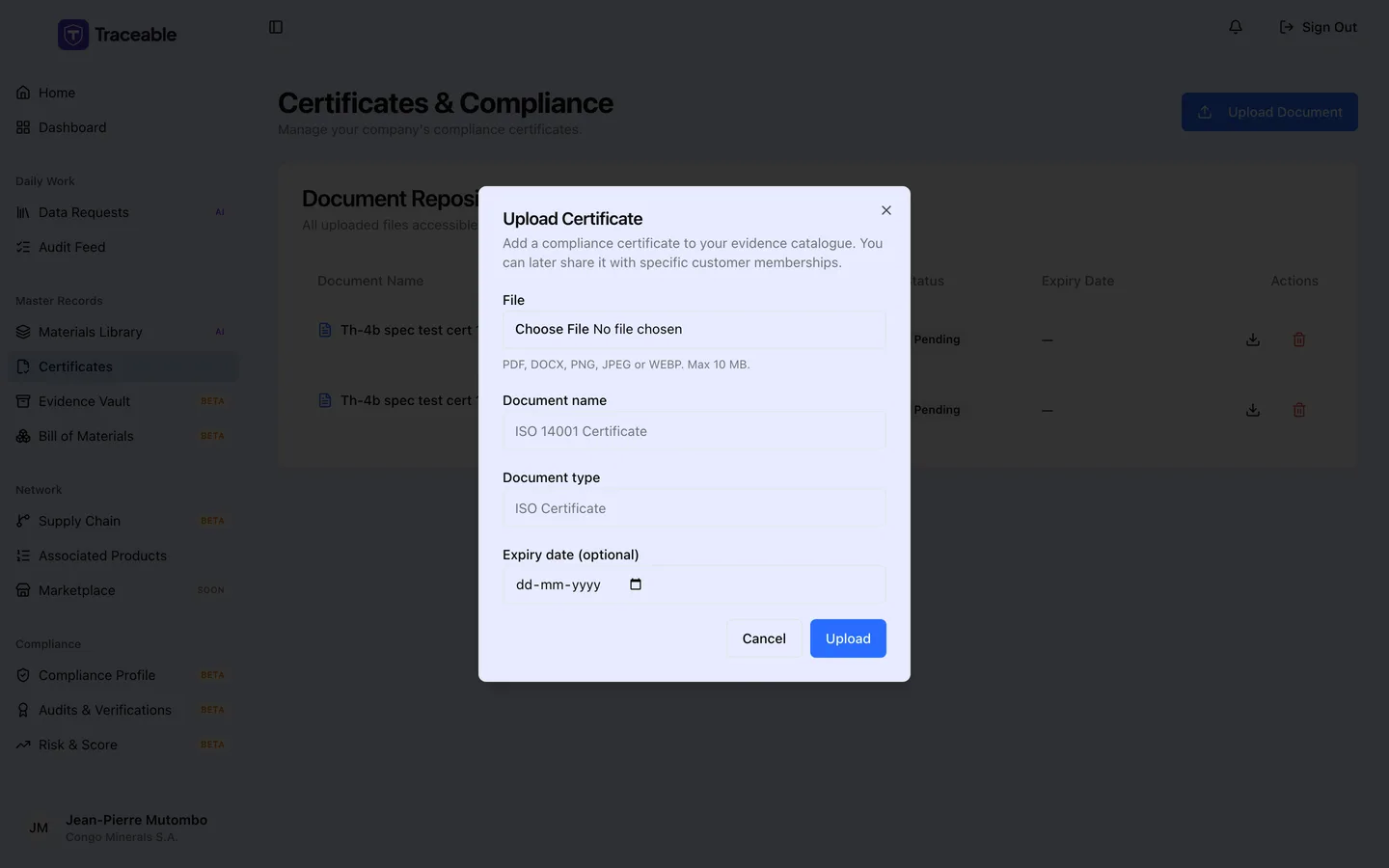Click the Upload Document button

pyautogui.click(x=1269, y=112)
